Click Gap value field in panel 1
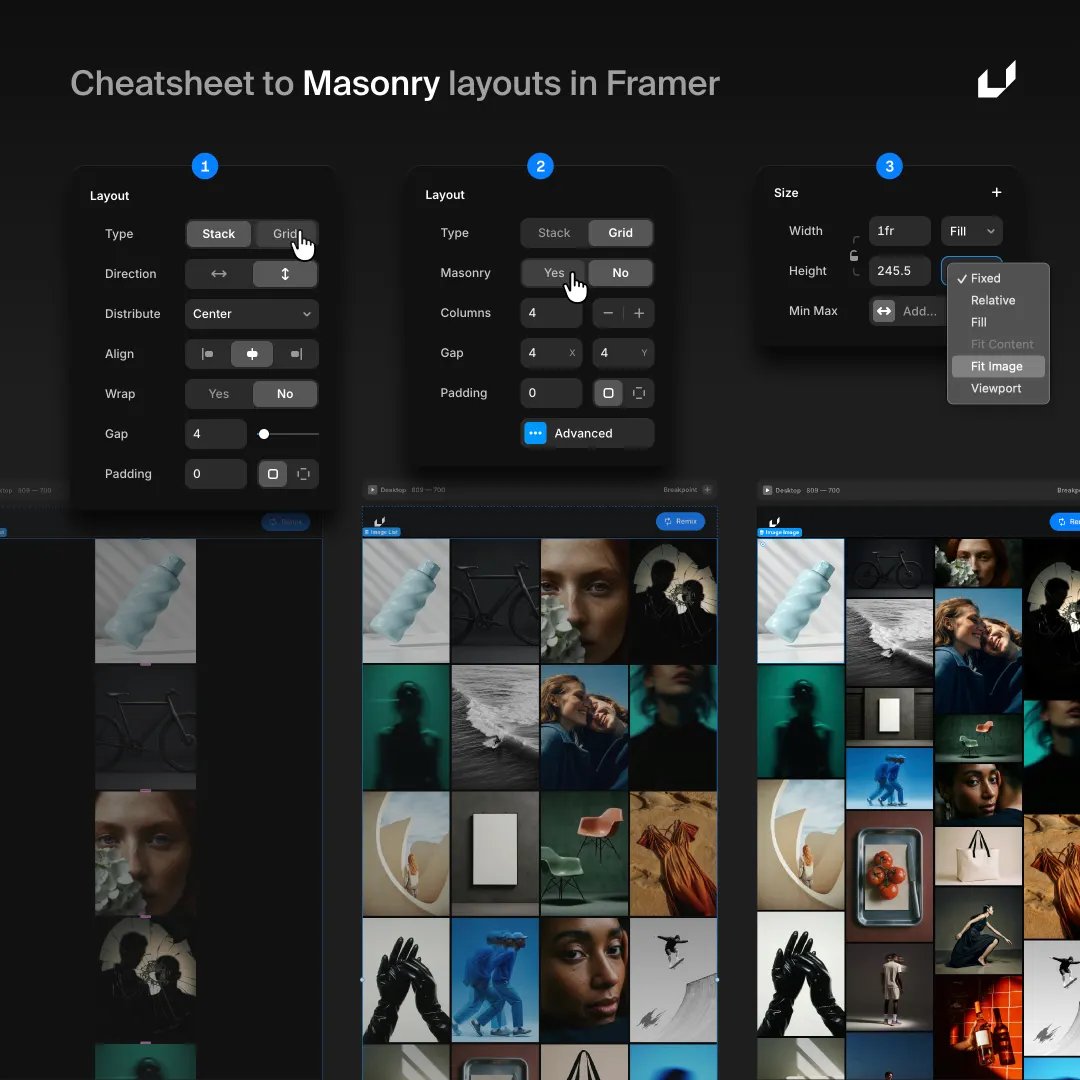The image size is (1080, 1080). point(216,434)
